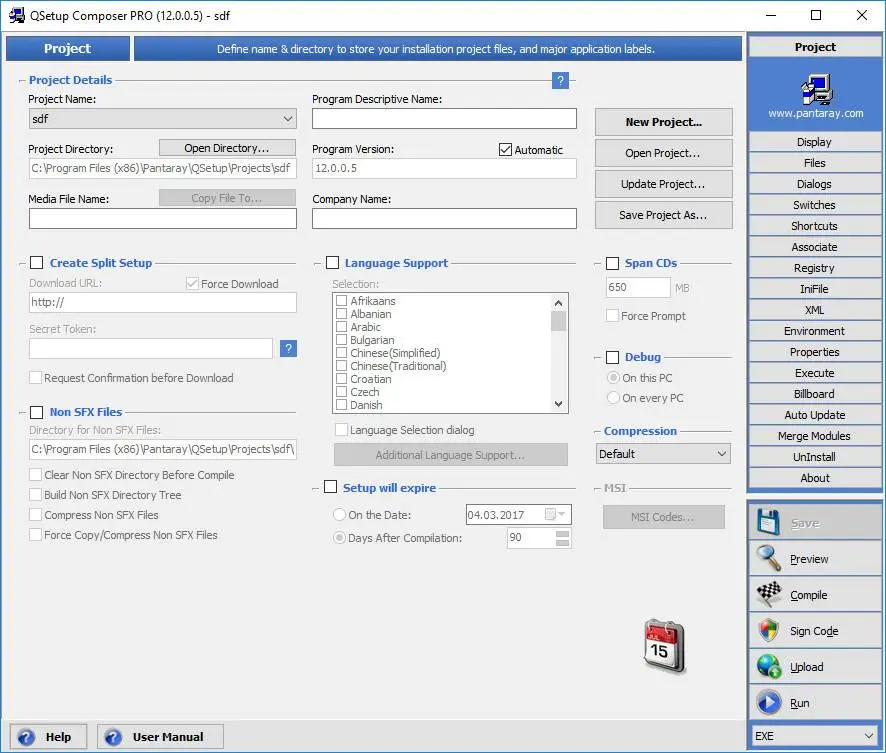
Task: Enable the Span CDs checkbox
Action: click(612, 263)
